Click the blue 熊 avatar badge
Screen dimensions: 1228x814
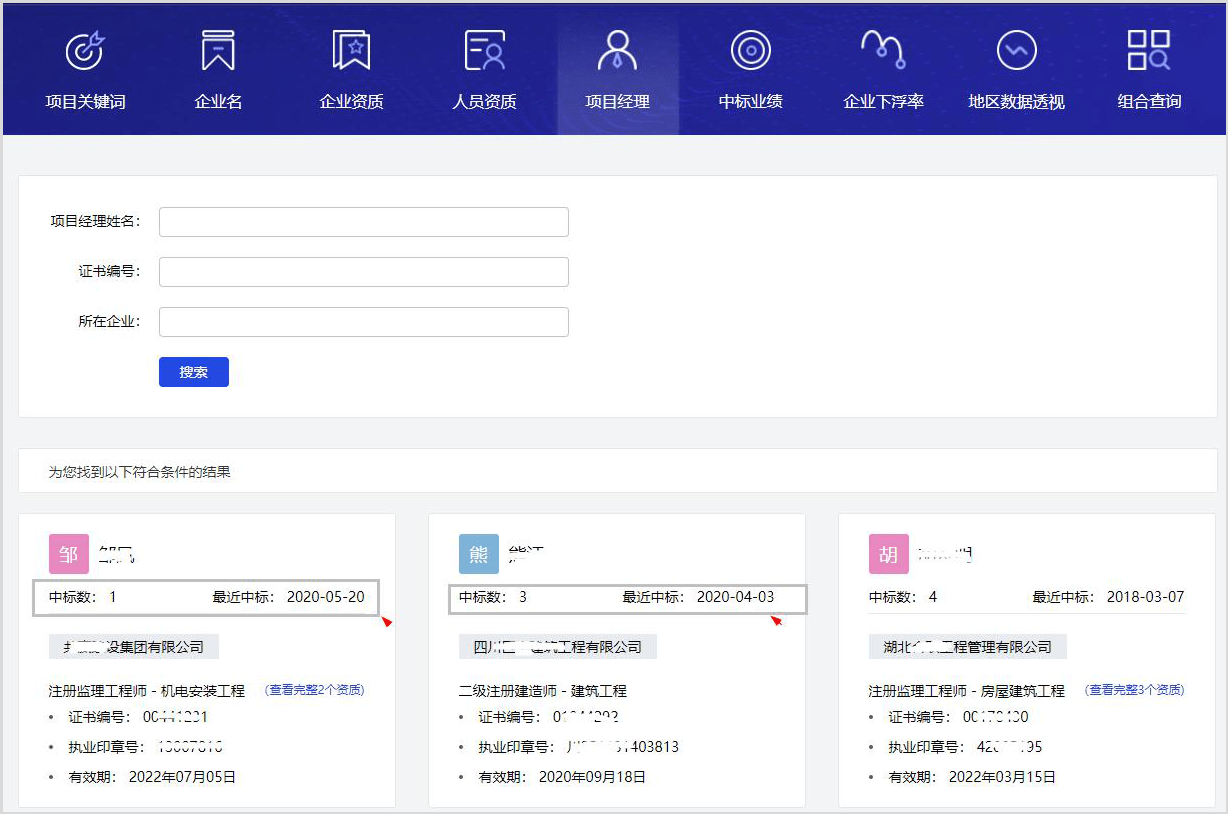point(478,554)
